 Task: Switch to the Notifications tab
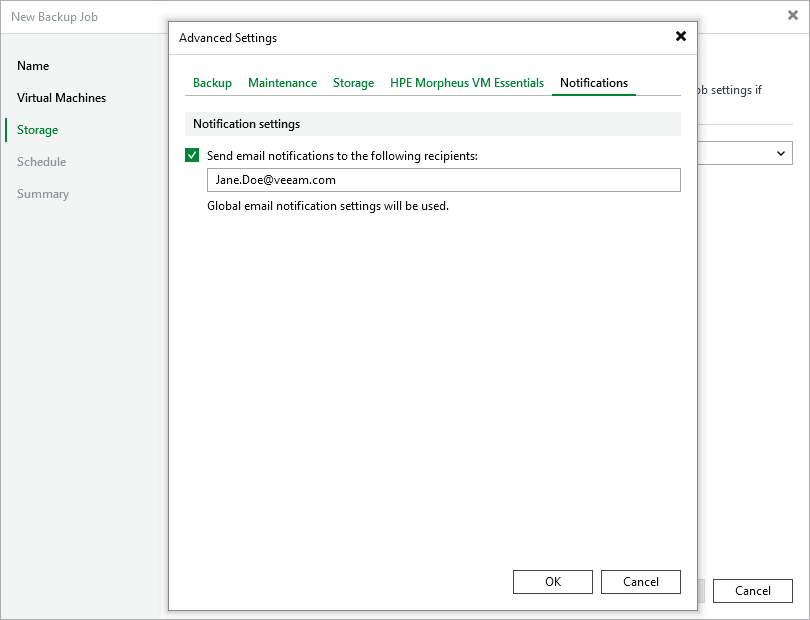(593, 83)
